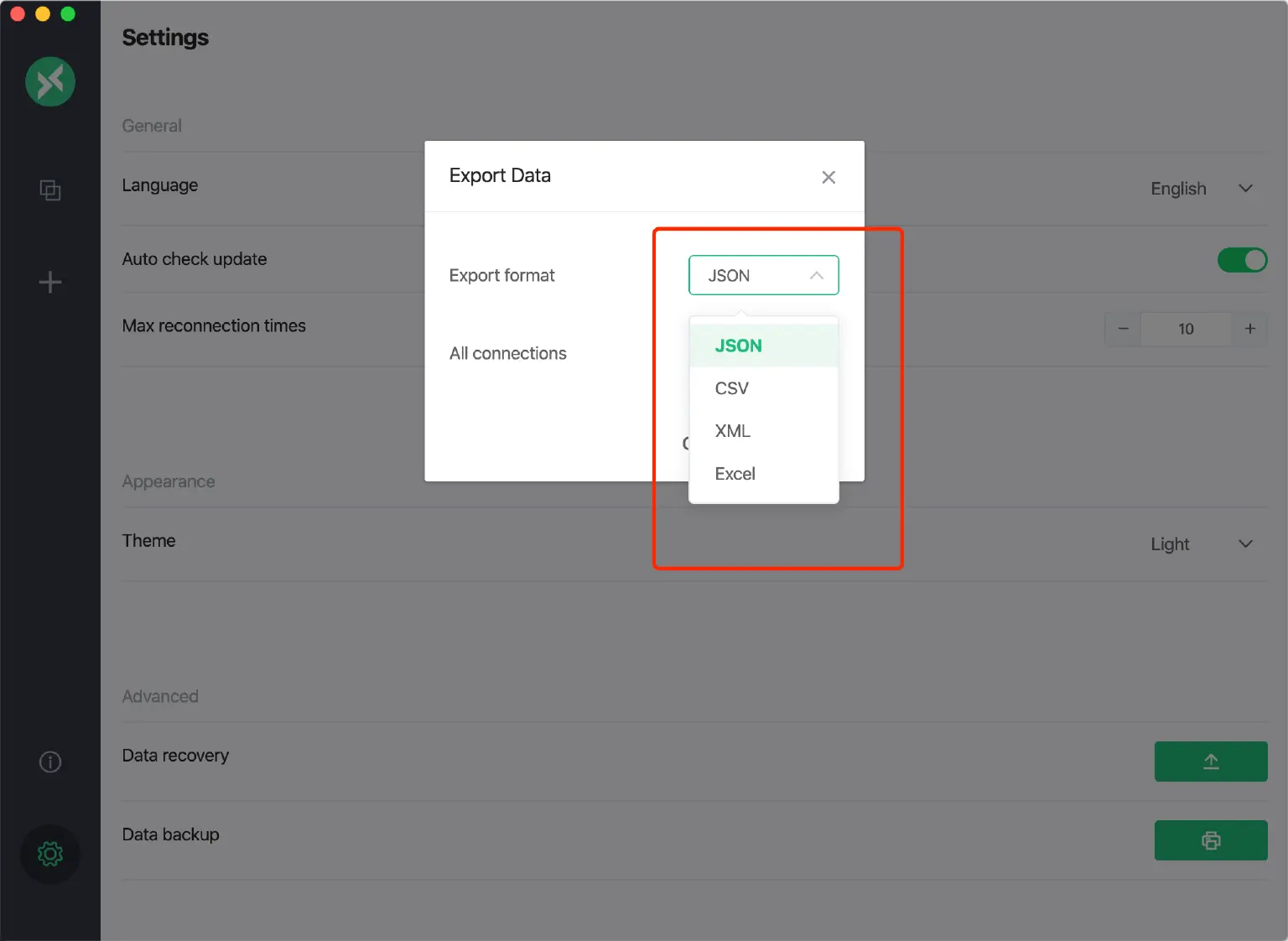Open the Connections page from sidebar

point(50,190)
